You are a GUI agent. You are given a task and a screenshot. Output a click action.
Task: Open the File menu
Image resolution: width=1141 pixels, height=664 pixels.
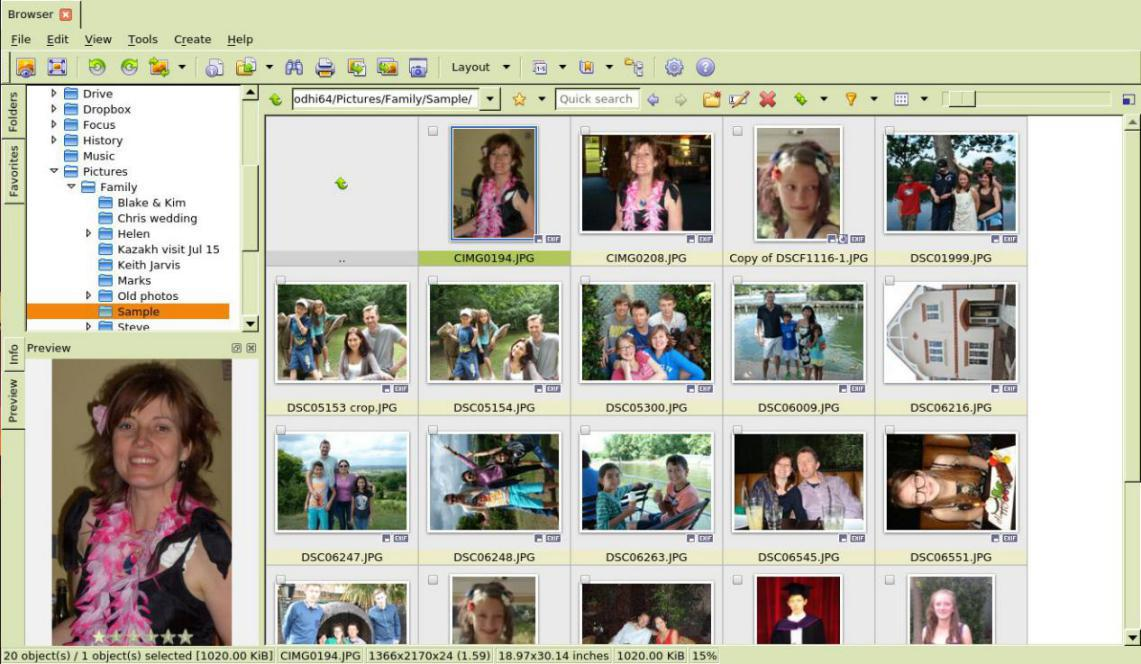point(20,39)
